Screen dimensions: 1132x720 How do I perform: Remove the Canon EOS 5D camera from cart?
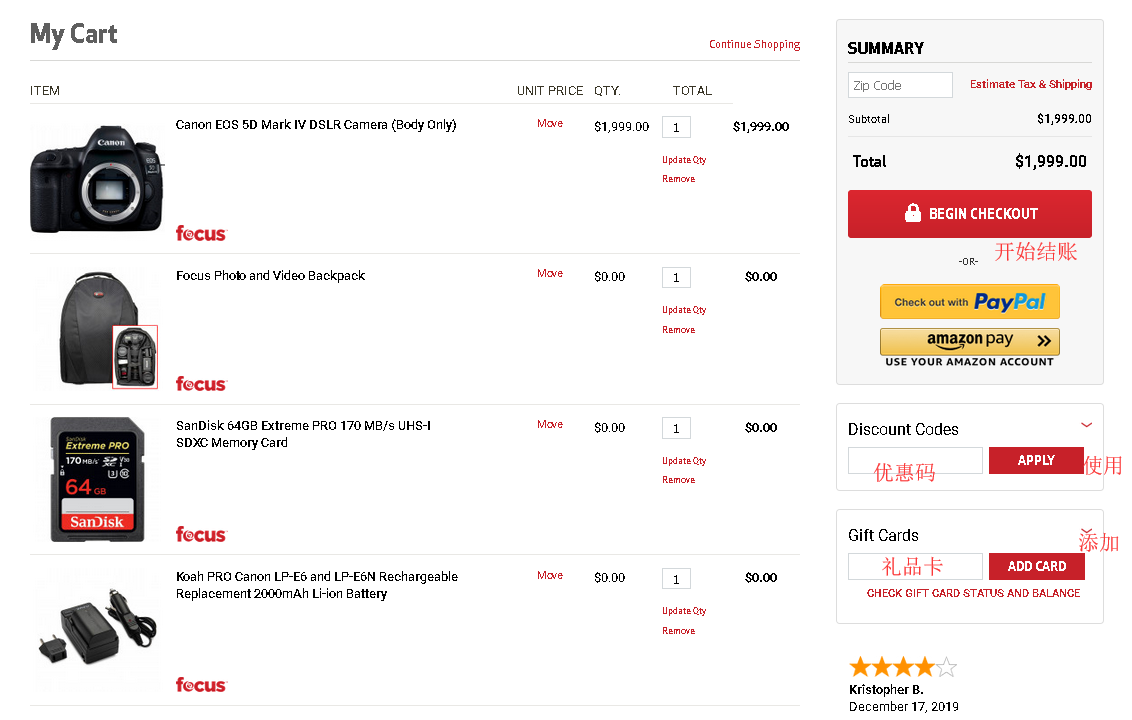click(x=678, y=179)
